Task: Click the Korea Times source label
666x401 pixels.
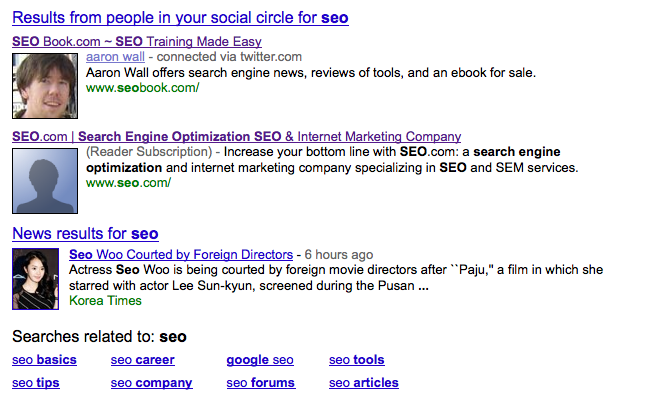Action: (105, 301)
